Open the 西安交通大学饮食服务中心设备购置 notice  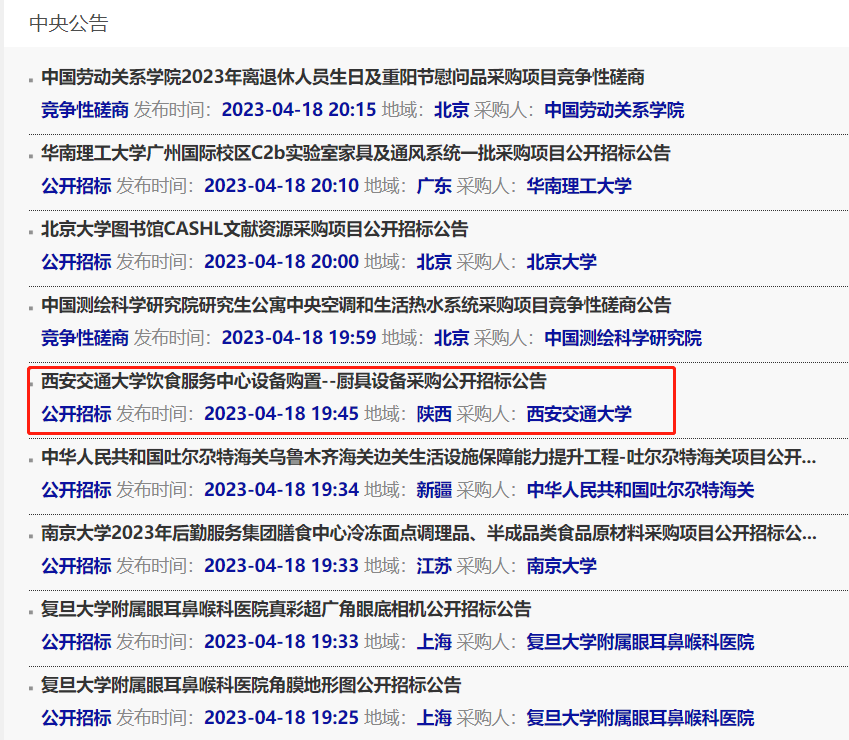pos(294,381)
